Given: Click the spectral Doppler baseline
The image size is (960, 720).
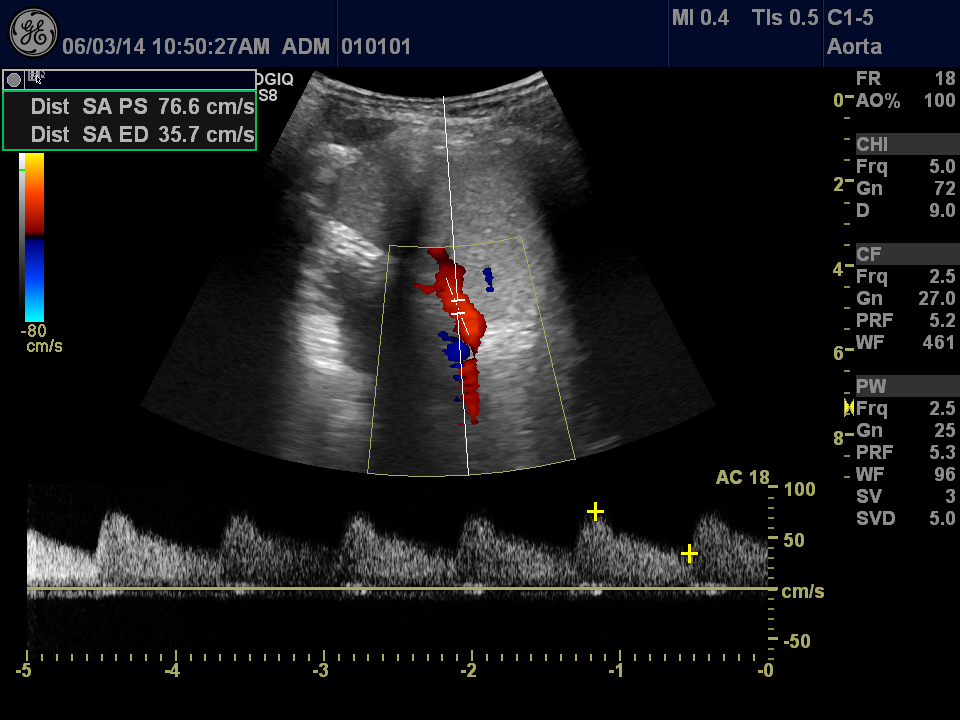Looking at the screenshot, I should [x=400, y=588].
